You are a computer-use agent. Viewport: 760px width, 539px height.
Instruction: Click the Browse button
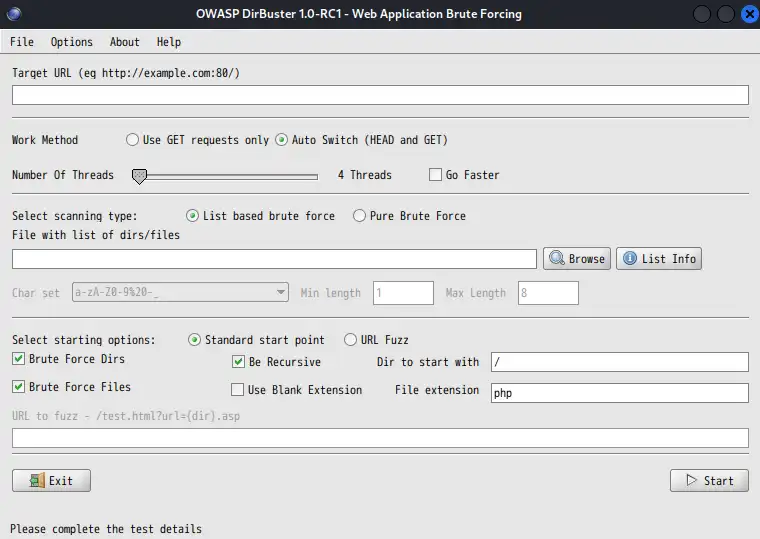[577, 258]
